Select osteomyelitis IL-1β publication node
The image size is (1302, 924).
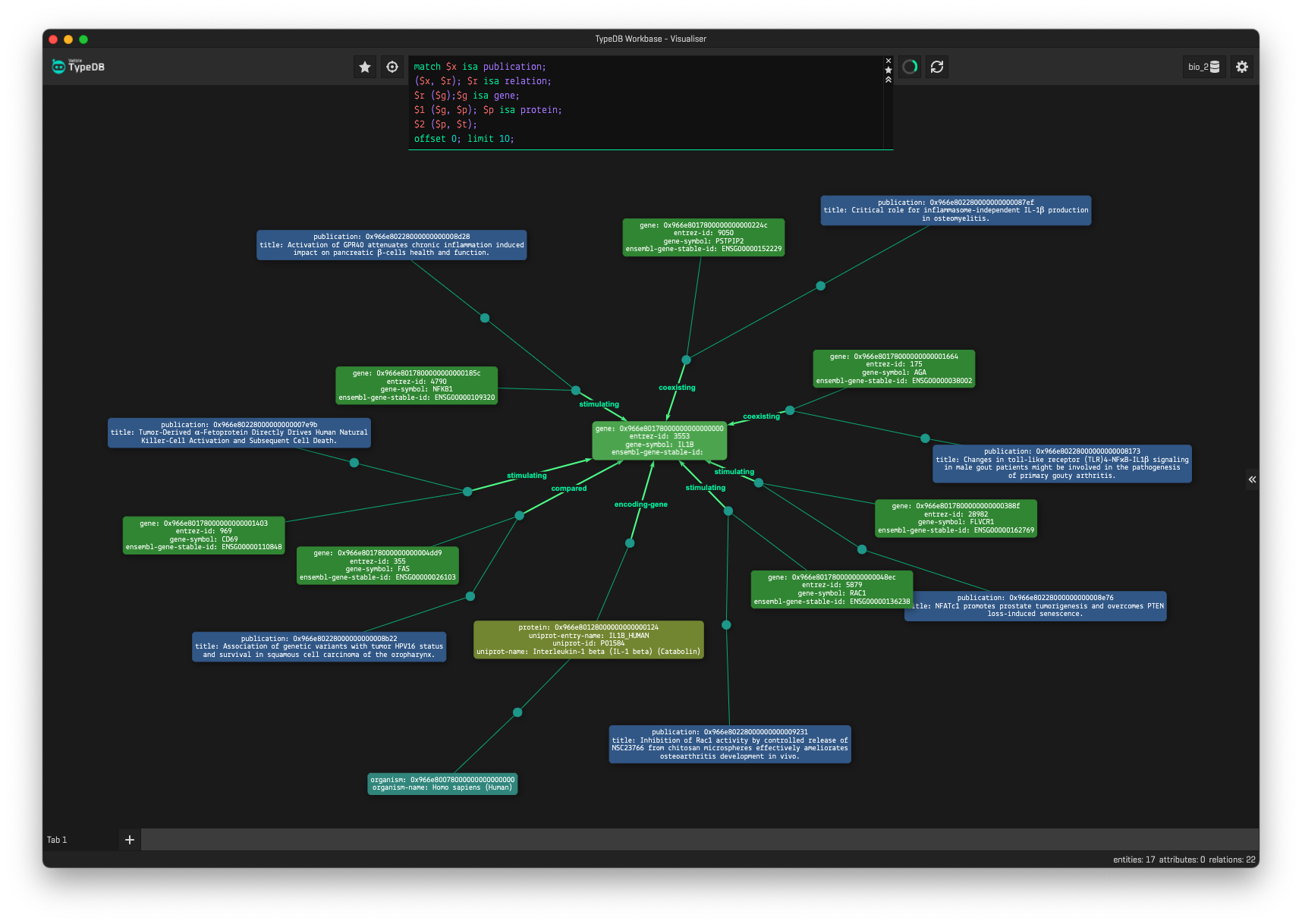click(x=956, y=210)
